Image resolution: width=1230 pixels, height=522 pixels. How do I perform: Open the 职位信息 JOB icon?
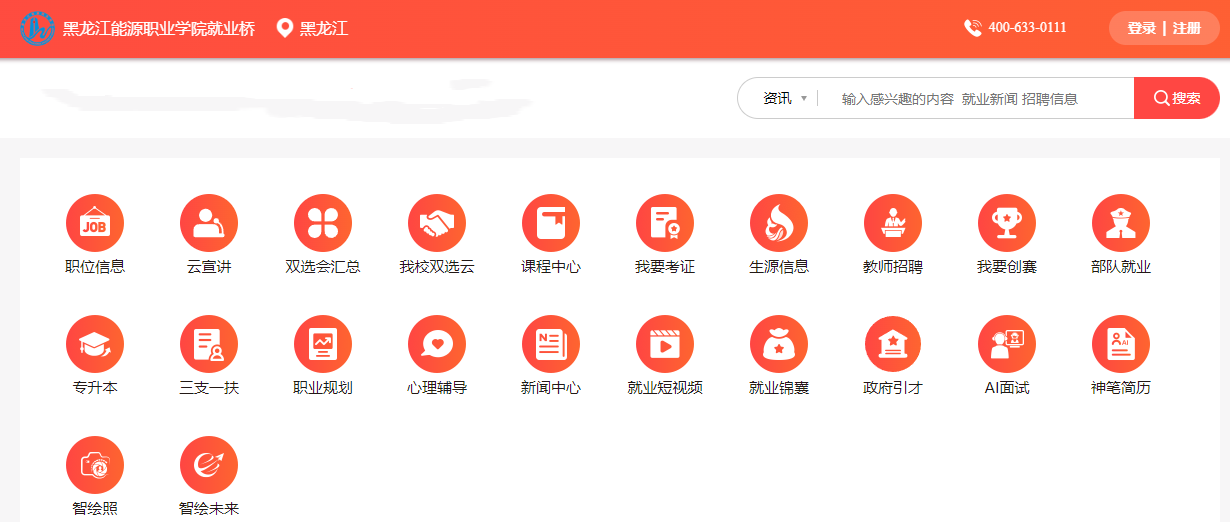(x=94, y=224)
